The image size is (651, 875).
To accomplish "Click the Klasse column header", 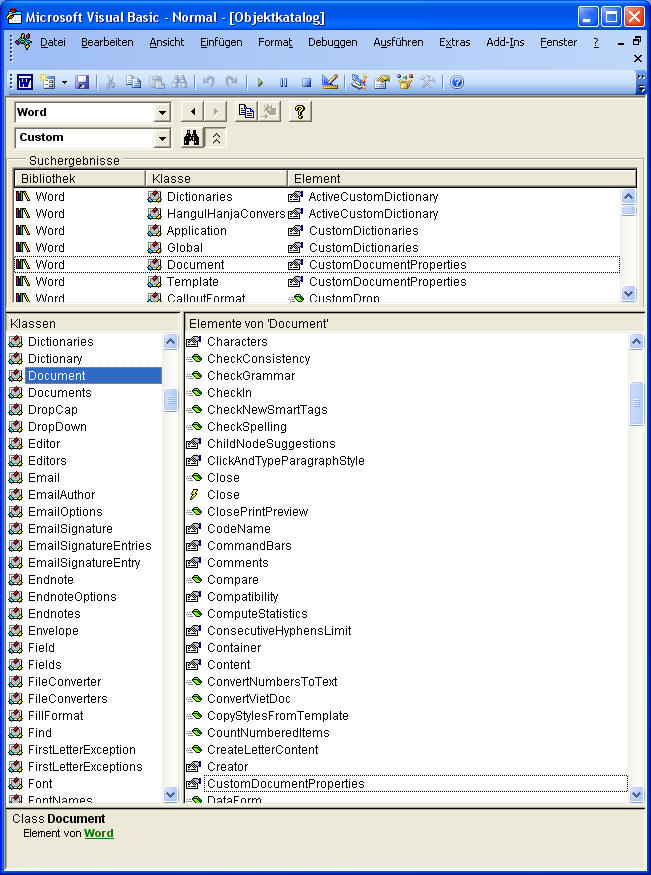I will point(216,179).
